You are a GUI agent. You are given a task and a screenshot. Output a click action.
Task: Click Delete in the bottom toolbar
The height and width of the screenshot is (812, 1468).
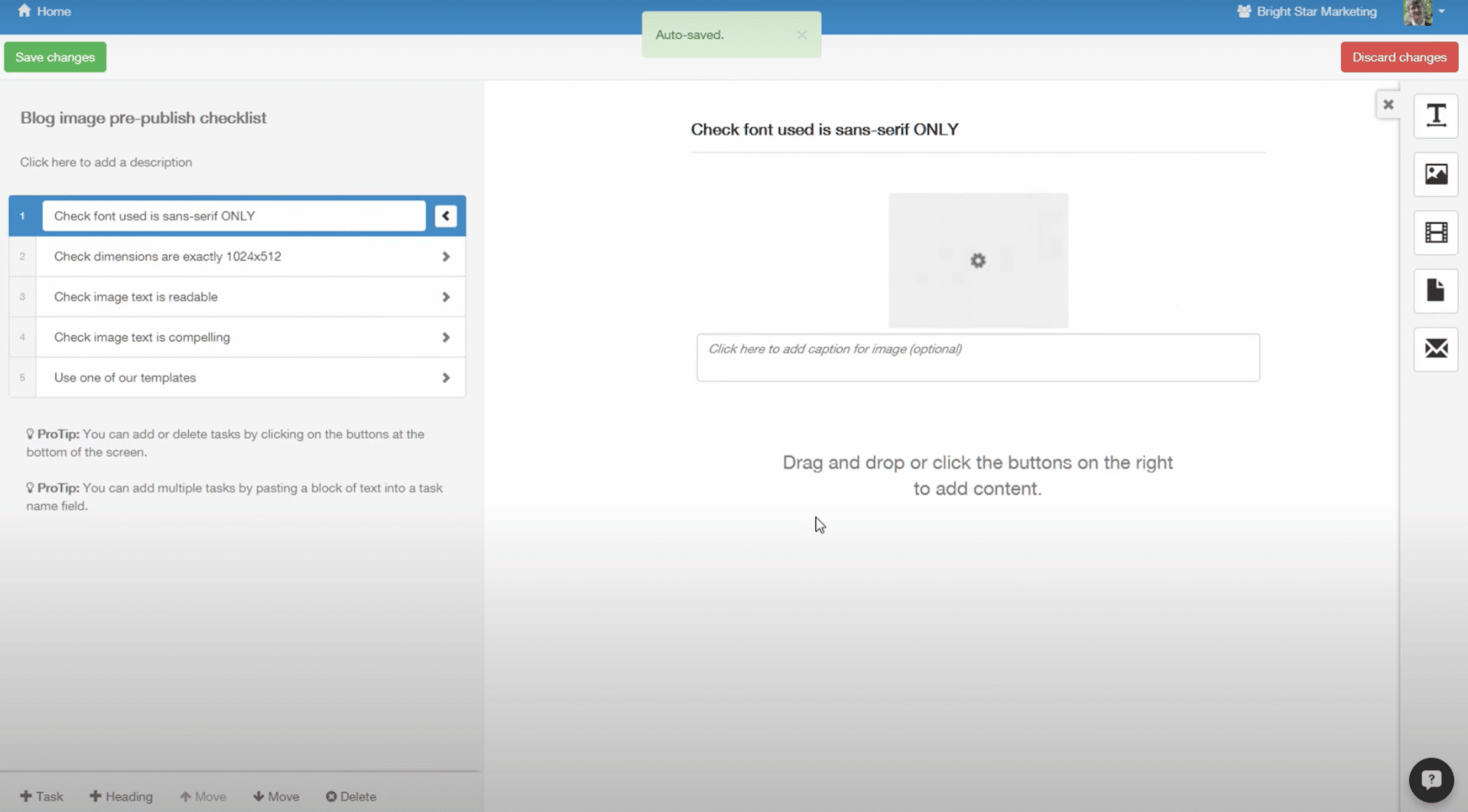pos(351,796)
